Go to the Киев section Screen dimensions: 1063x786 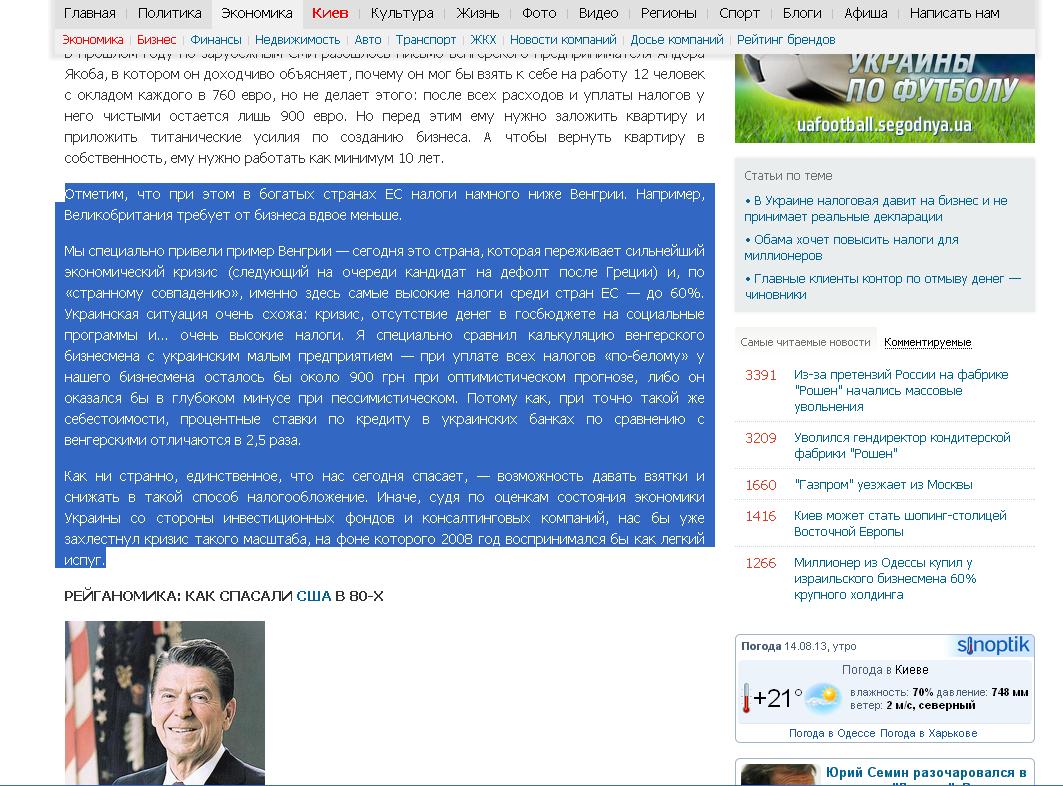330,13
